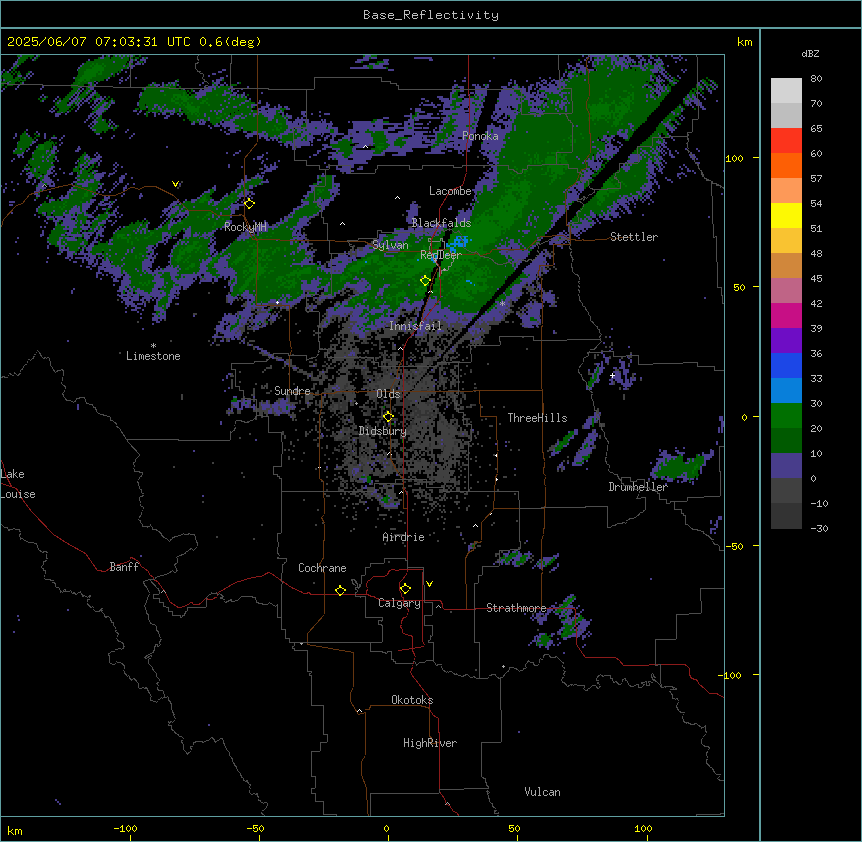Click the Strathmore town label
Screen dimensions: 862x842
[516, 608]
